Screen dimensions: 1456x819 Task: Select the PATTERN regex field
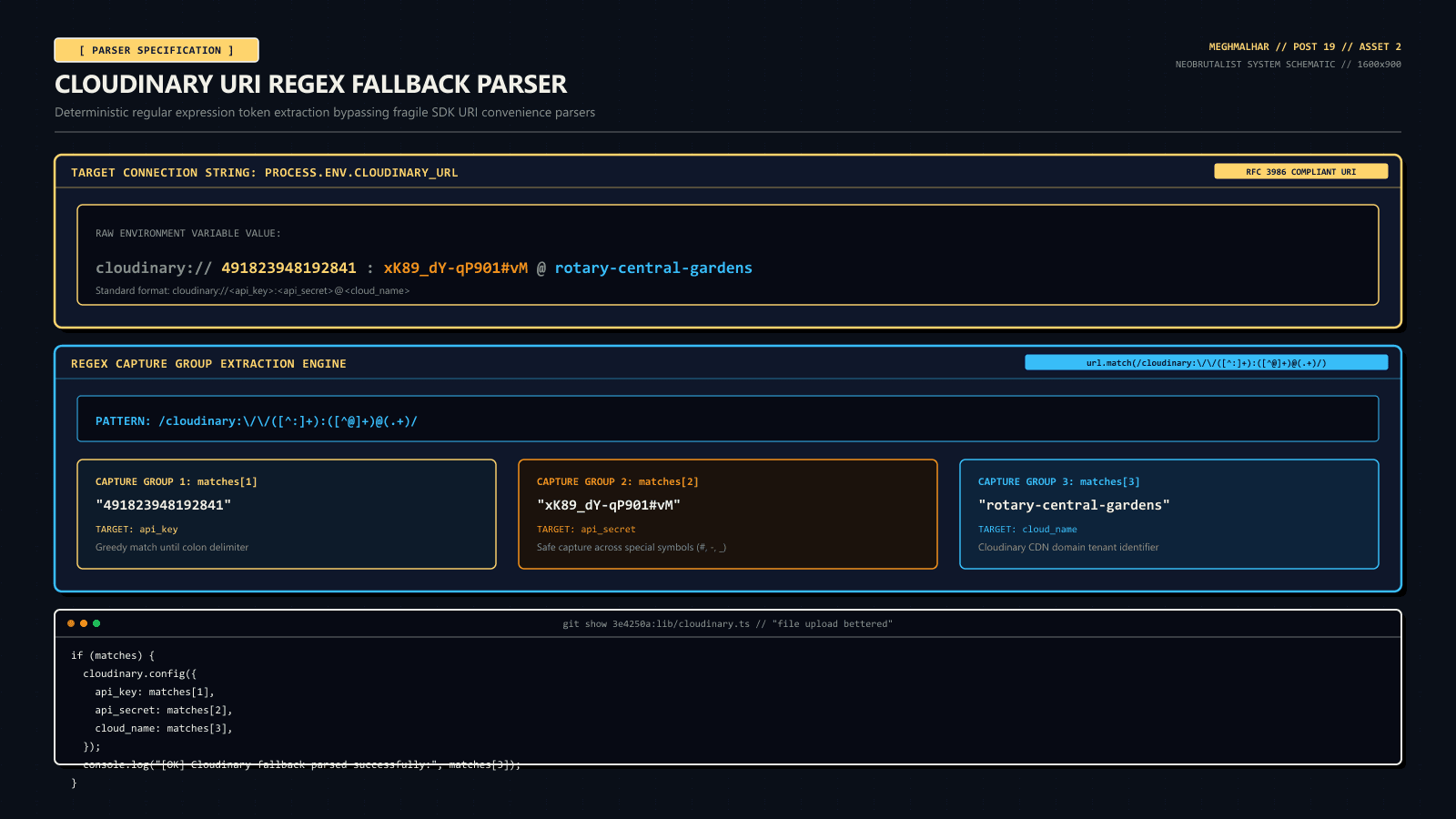click(728, 419)
